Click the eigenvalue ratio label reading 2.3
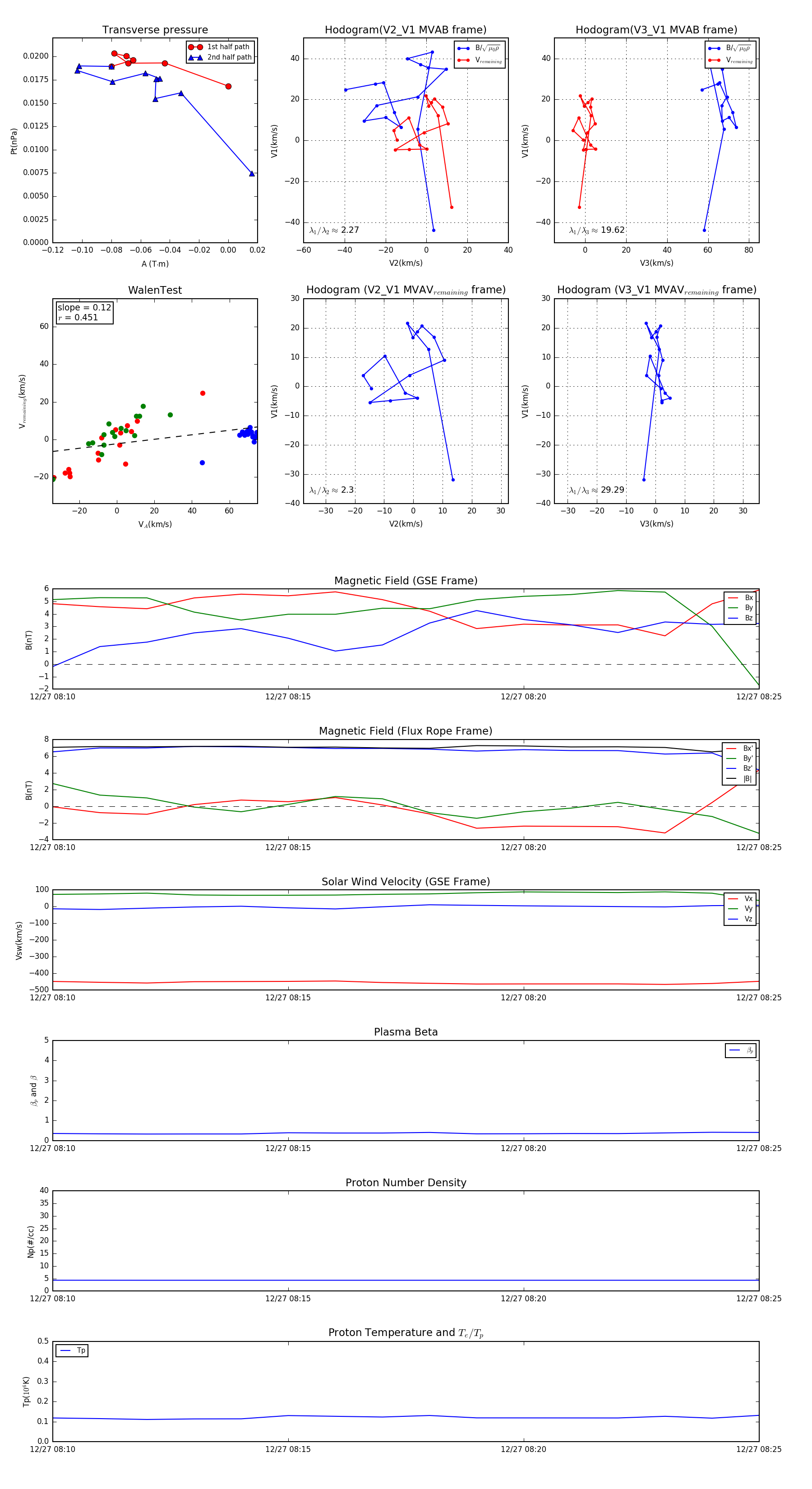The image size is (812, 1489). pyautogui.click(x=331, y=490)
